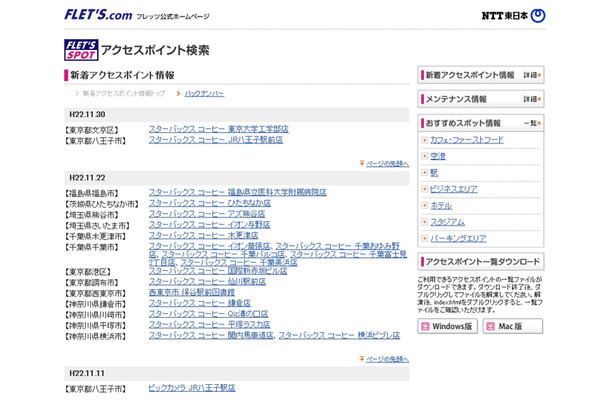Click the 【千葉県千葉市】 label
The height and width of the screenshot is (400, 610).
point(91,247)
